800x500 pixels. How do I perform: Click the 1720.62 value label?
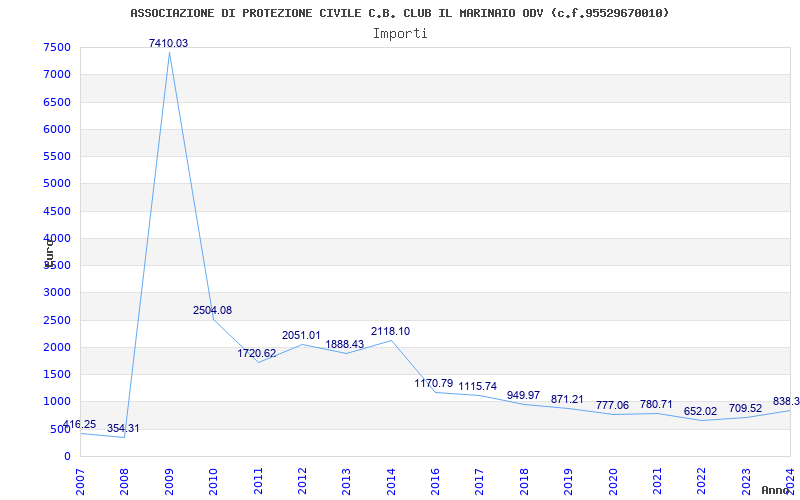click(257, 353)
